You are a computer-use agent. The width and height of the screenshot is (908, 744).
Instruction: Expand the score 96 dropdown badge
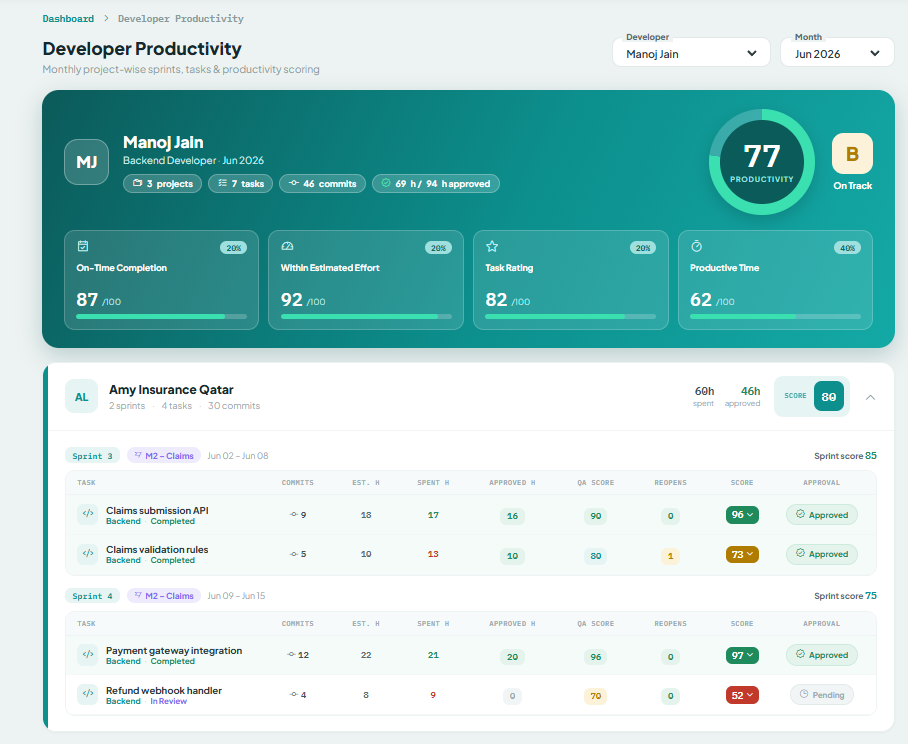pyautogui.click(x=742, y=515)
